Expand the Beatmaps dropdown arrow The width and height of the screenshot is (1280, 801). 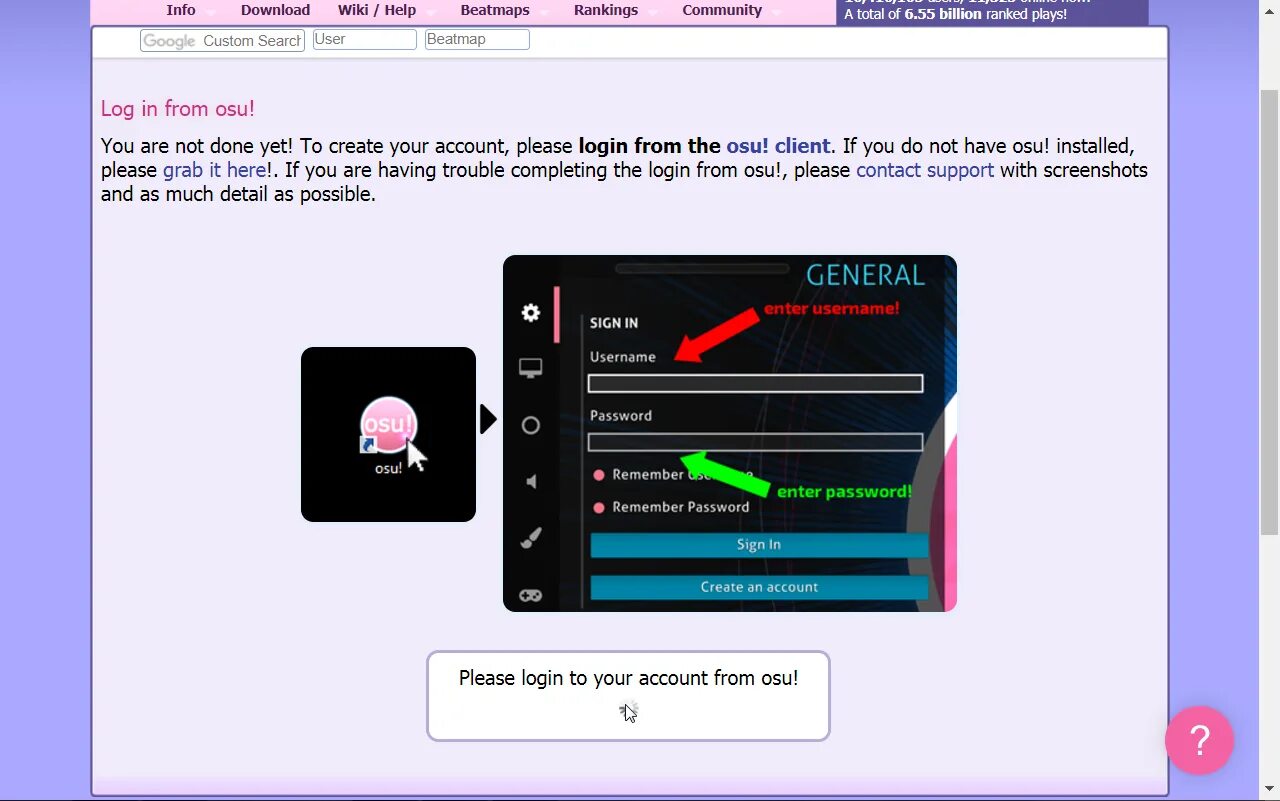[x=545, y=13]
